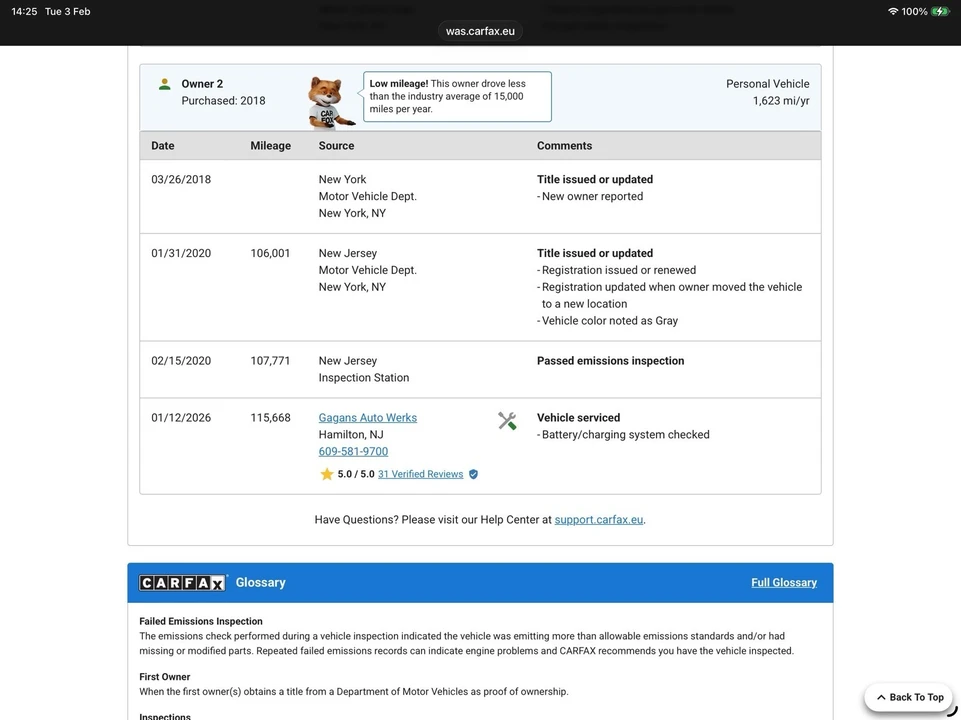
Task: Tap the verified shield badge icon
Action: pyautogui.click(x=473, y=474)
